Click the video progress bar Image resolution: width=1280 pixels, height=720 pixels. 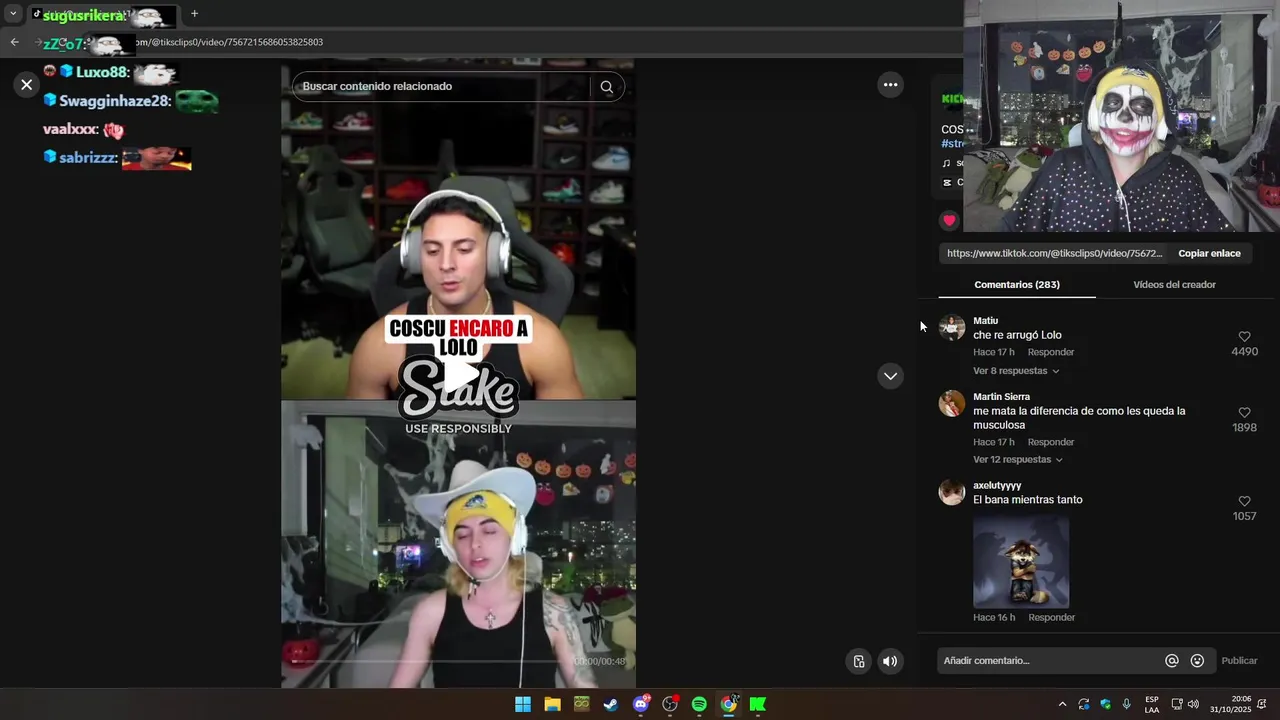coord(430,661)
